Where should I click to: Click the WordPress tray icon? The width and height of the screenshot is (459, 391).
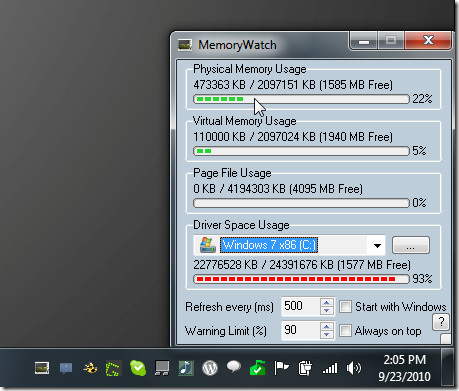point(210,368)
